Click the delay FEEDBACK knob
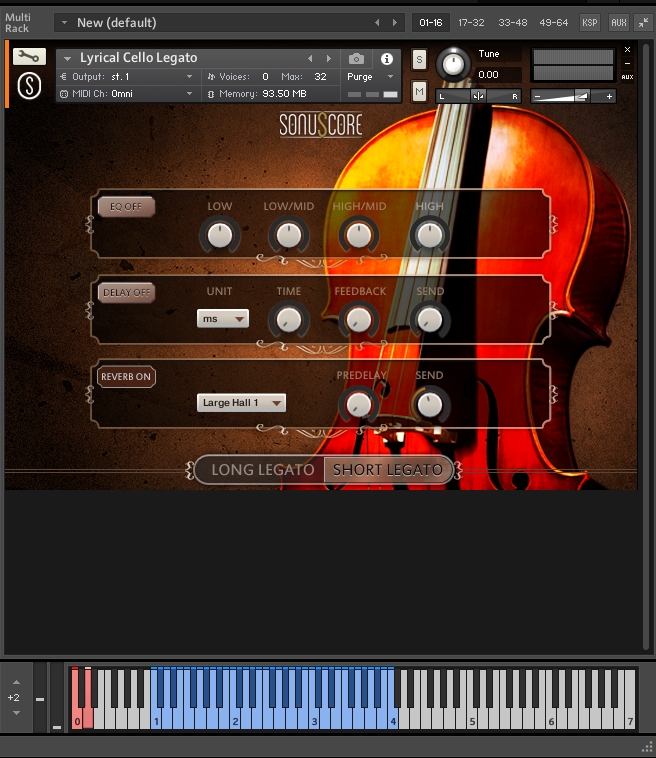This screenshot has height=758, width=656. 359,320
